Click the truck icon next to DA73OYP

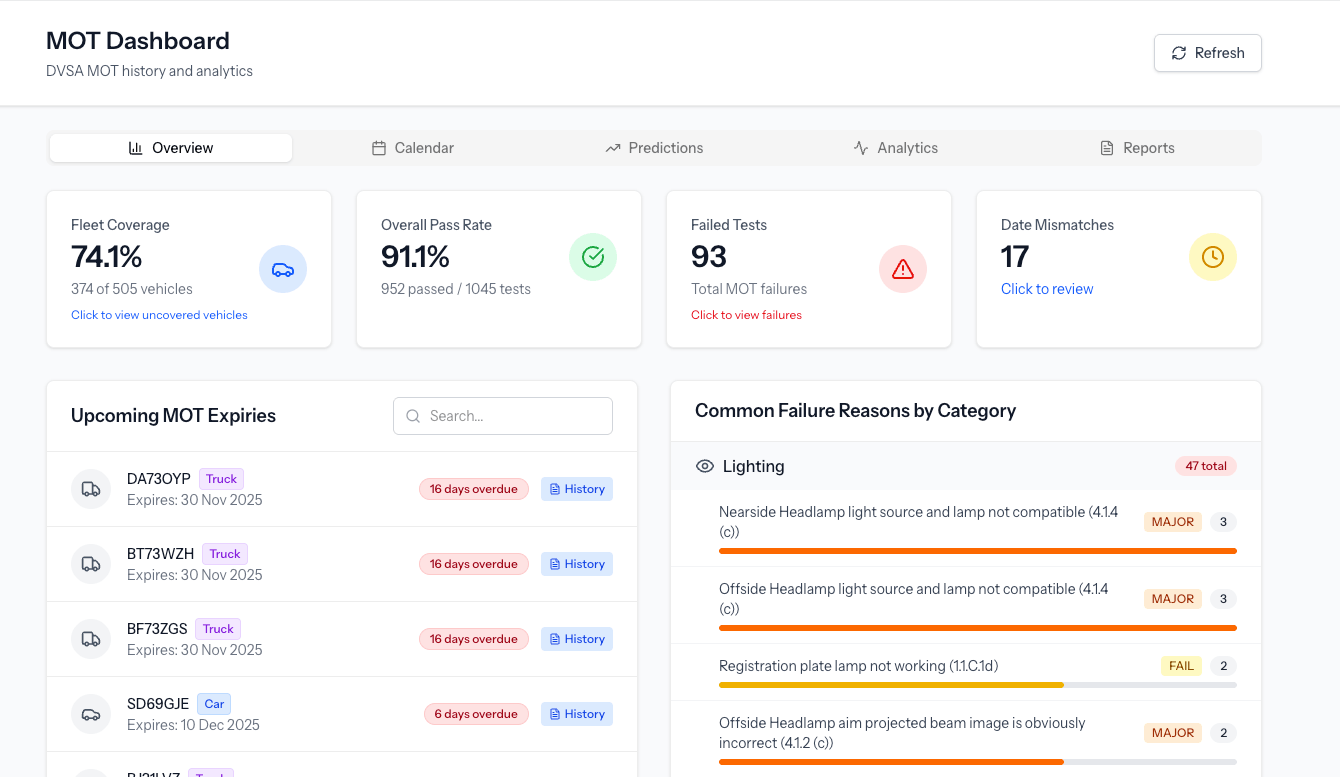tap(91, 488)
